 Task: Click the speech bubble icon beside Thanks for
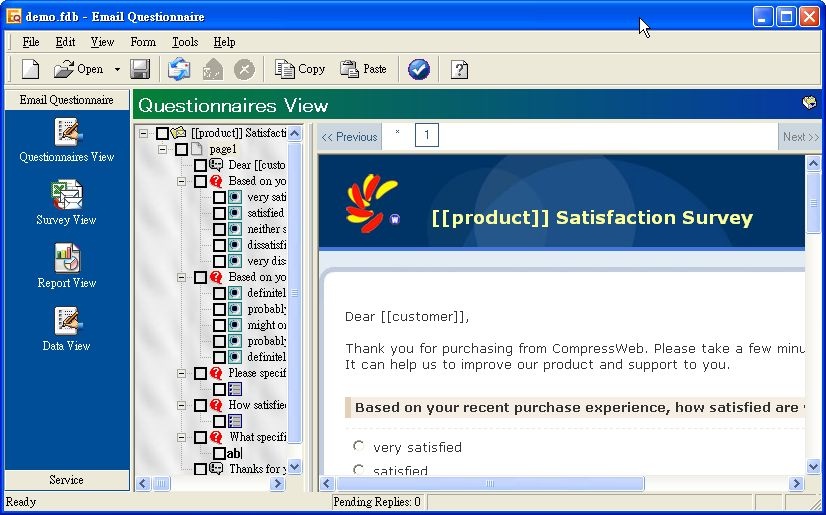216,468
